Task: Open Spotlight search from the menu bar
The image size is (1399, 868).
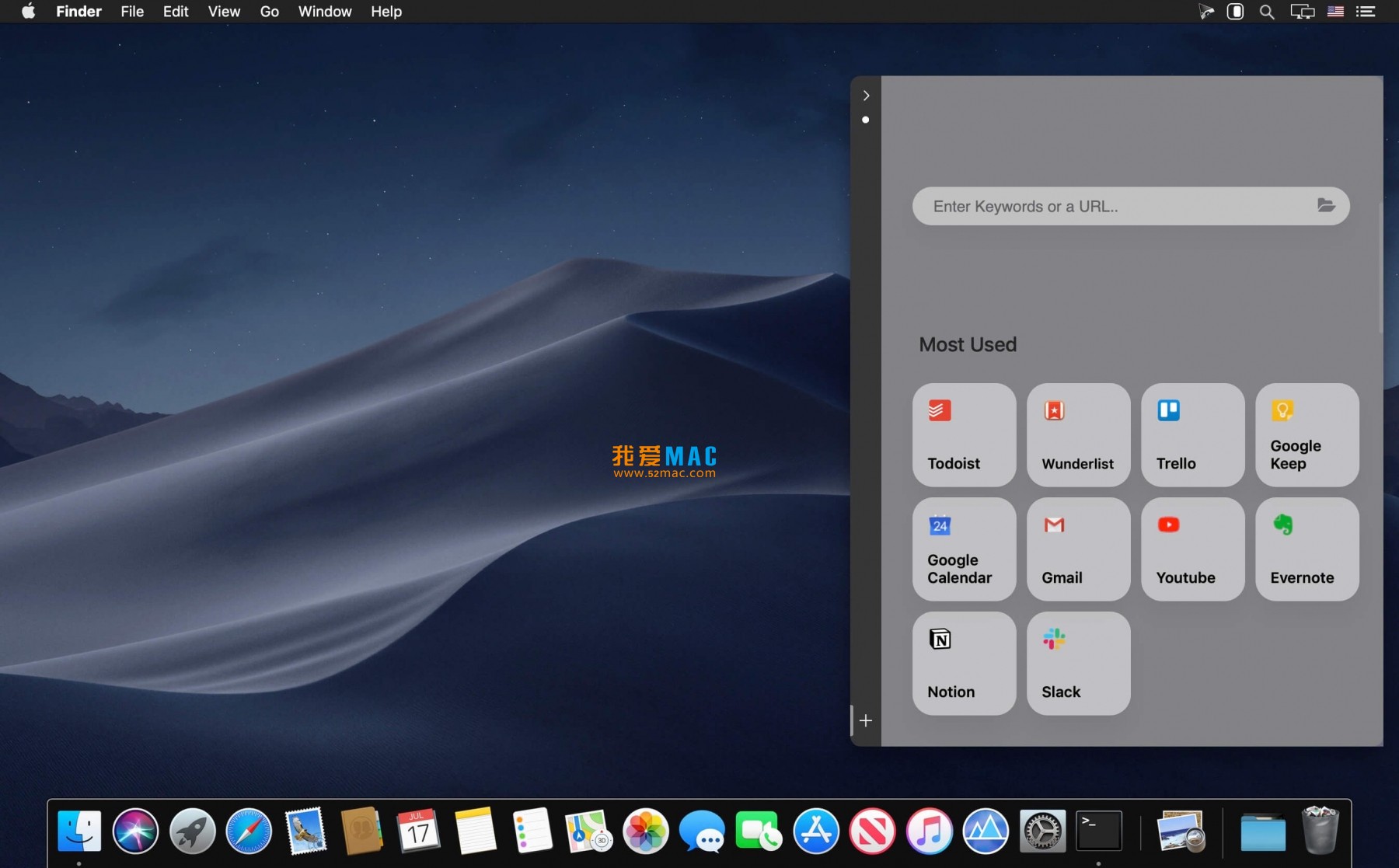Action: click(x=1268, y=12)
